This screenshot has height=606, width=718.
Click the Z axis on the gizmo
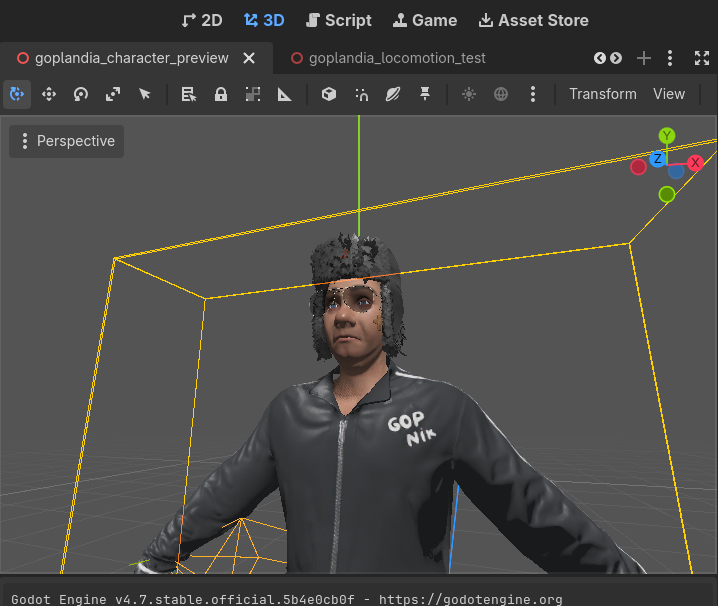[658, 159]
